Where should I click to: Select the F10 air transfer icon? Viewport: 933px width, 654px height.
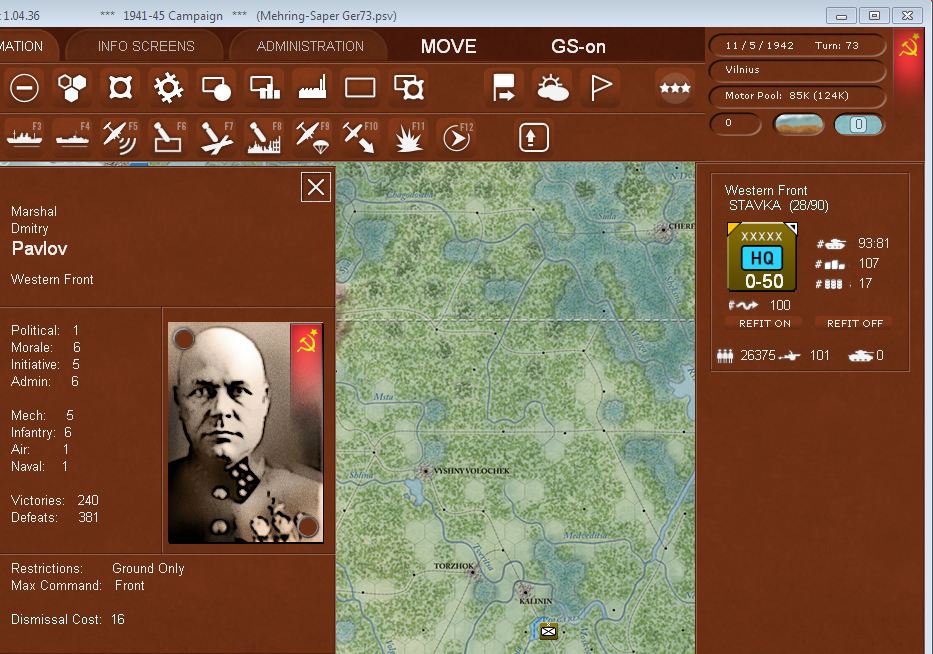click(360, 137)
